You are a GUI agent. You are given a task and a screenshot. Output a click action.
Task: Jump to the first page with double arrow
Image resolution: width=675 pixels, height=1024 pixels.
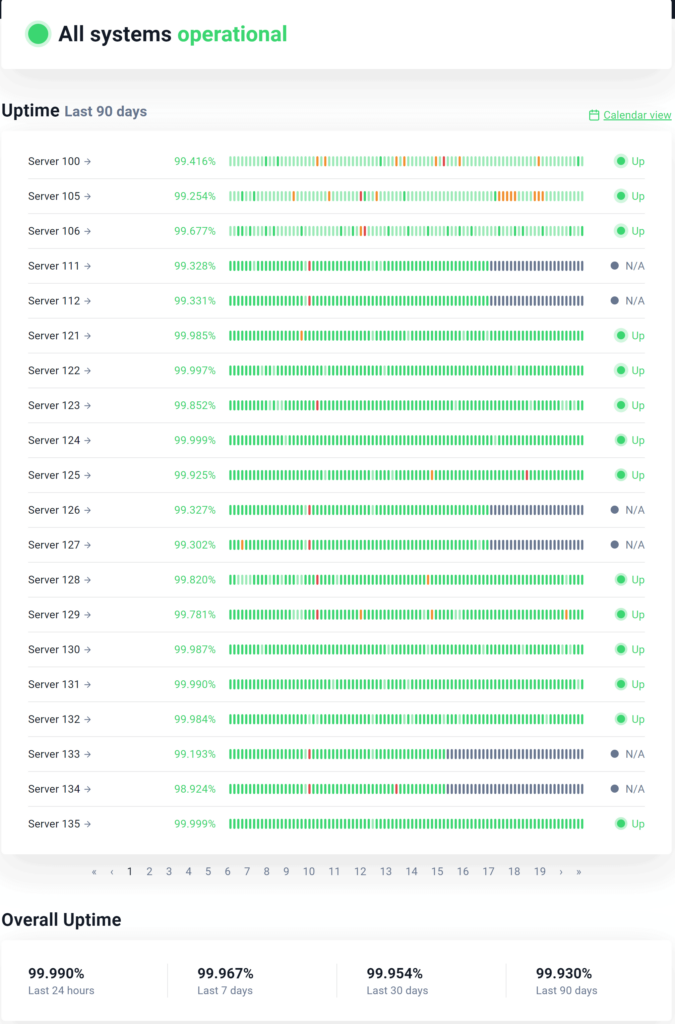(94, 872)
